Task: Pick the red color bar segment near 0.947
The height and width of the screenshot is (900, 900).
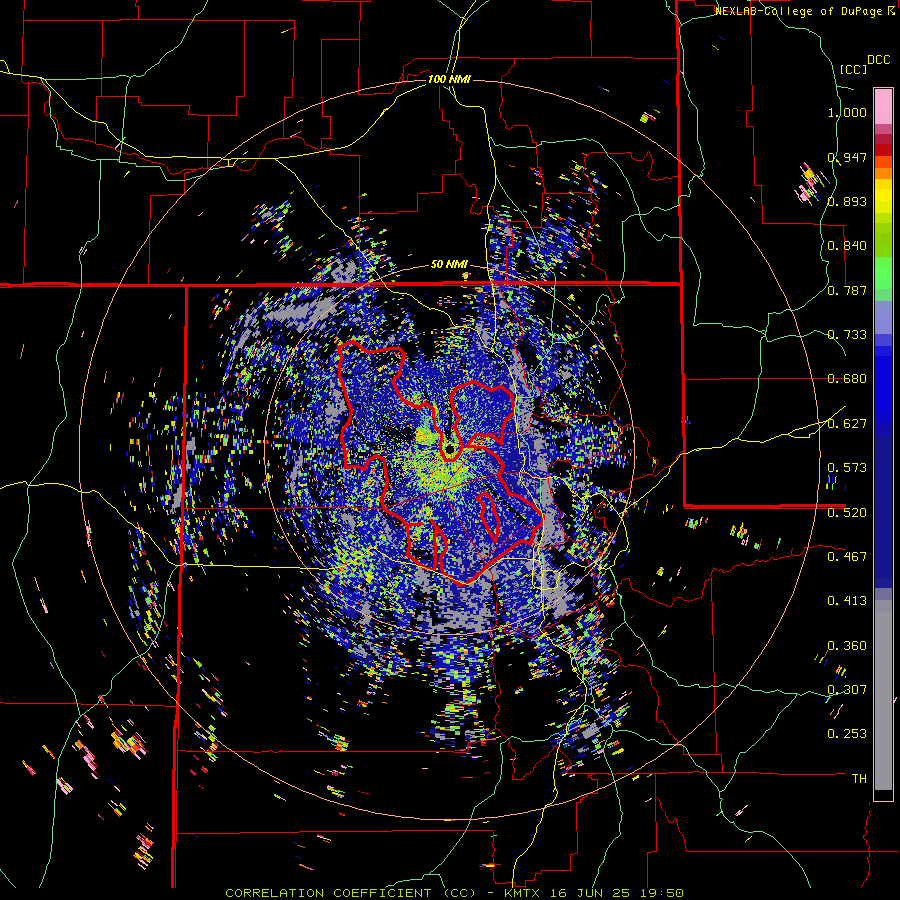Action: (x=883, y=149)
